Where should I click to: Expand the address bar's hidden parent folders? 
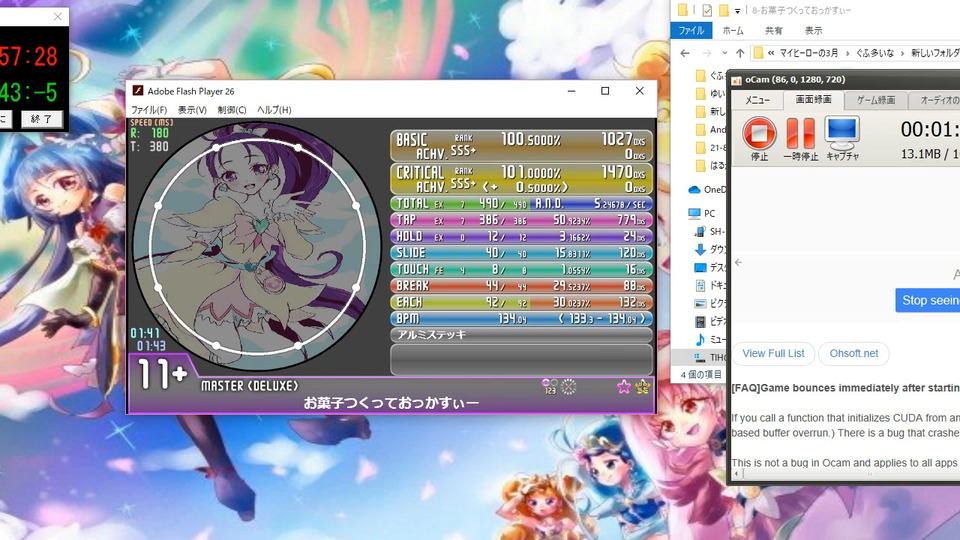coord(771,53)
